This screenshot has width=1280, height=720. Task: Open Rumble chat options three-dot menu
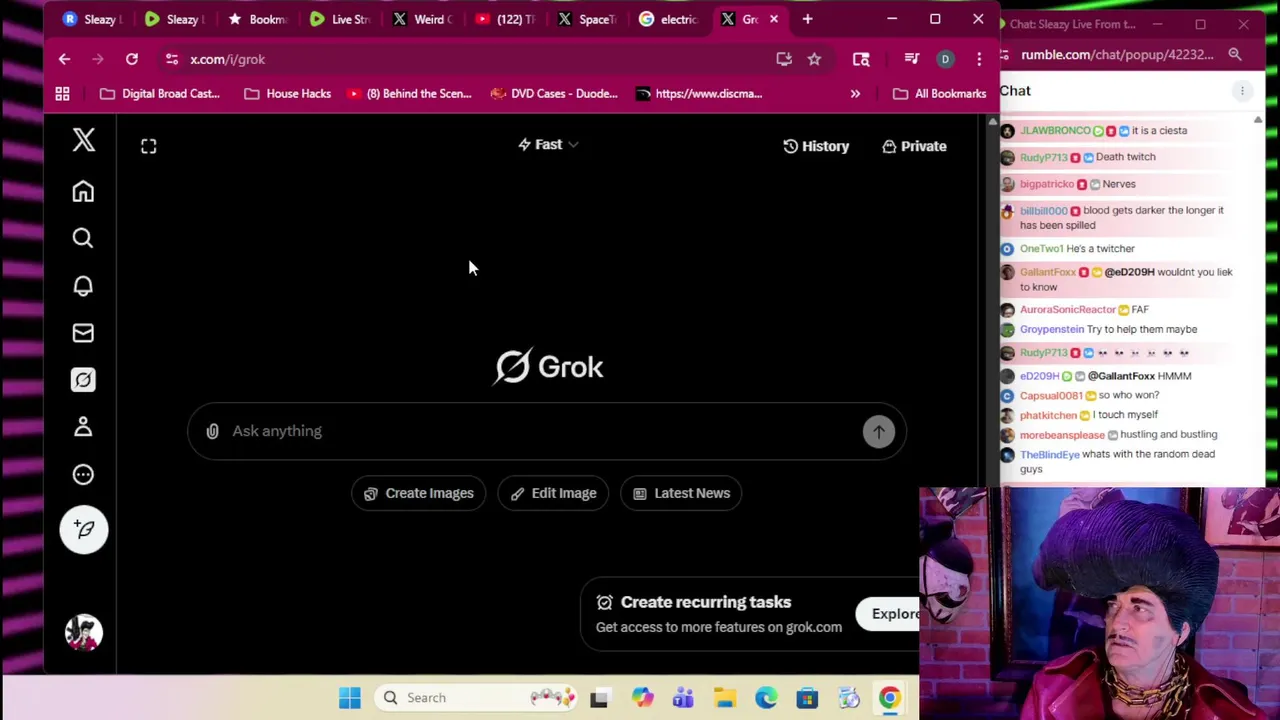[1242, 91]
